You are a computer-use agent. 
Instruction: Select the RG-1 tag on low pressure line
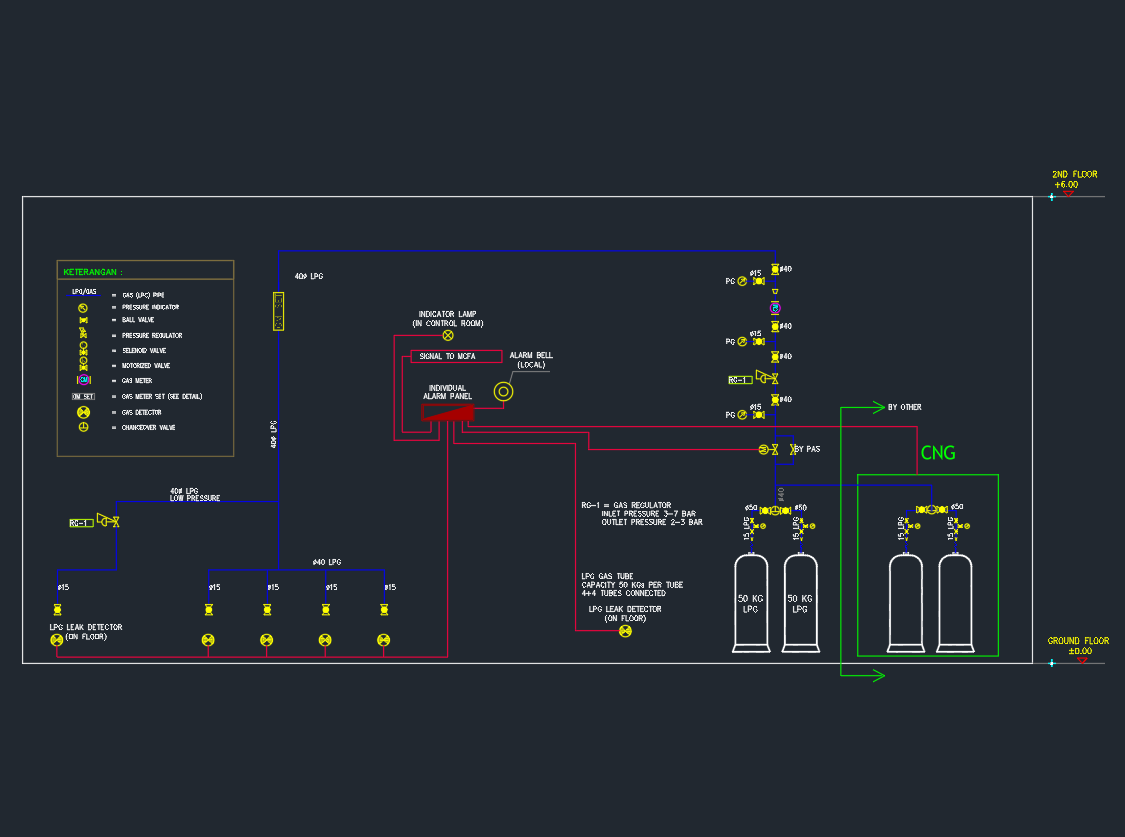[x=80, y=523]
